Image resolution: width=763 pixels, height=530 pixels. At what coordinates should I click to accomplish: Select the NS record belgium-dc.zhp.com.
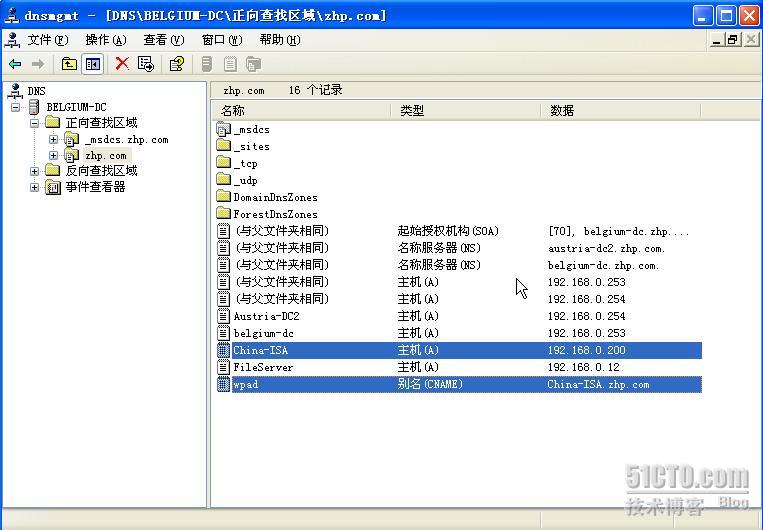point(458,265)
